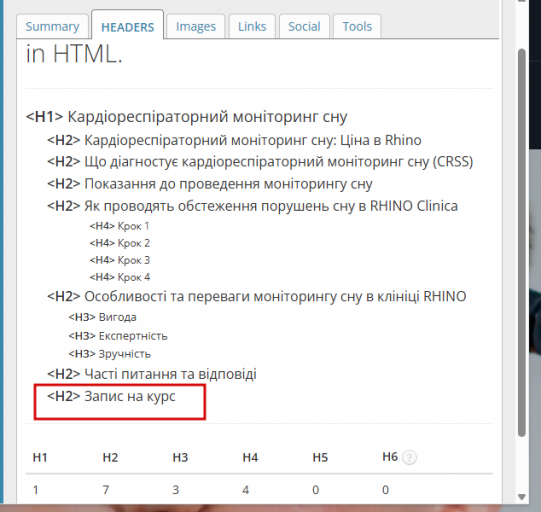Click the H2 column header in table
The image size is (541, 512).
110,457
